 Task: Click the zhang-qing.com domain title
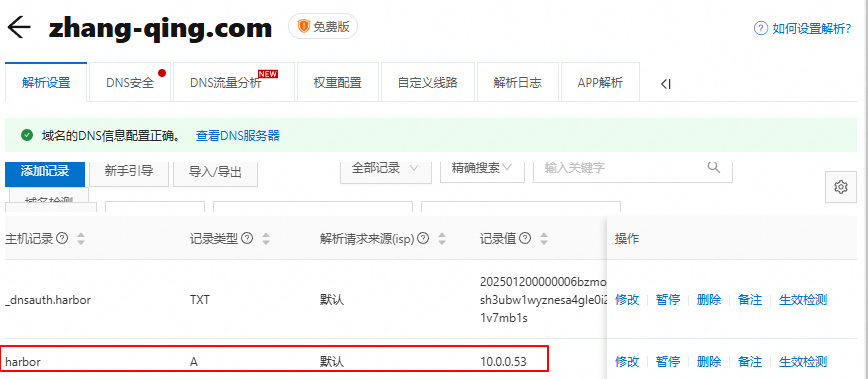tap(160, 28)
